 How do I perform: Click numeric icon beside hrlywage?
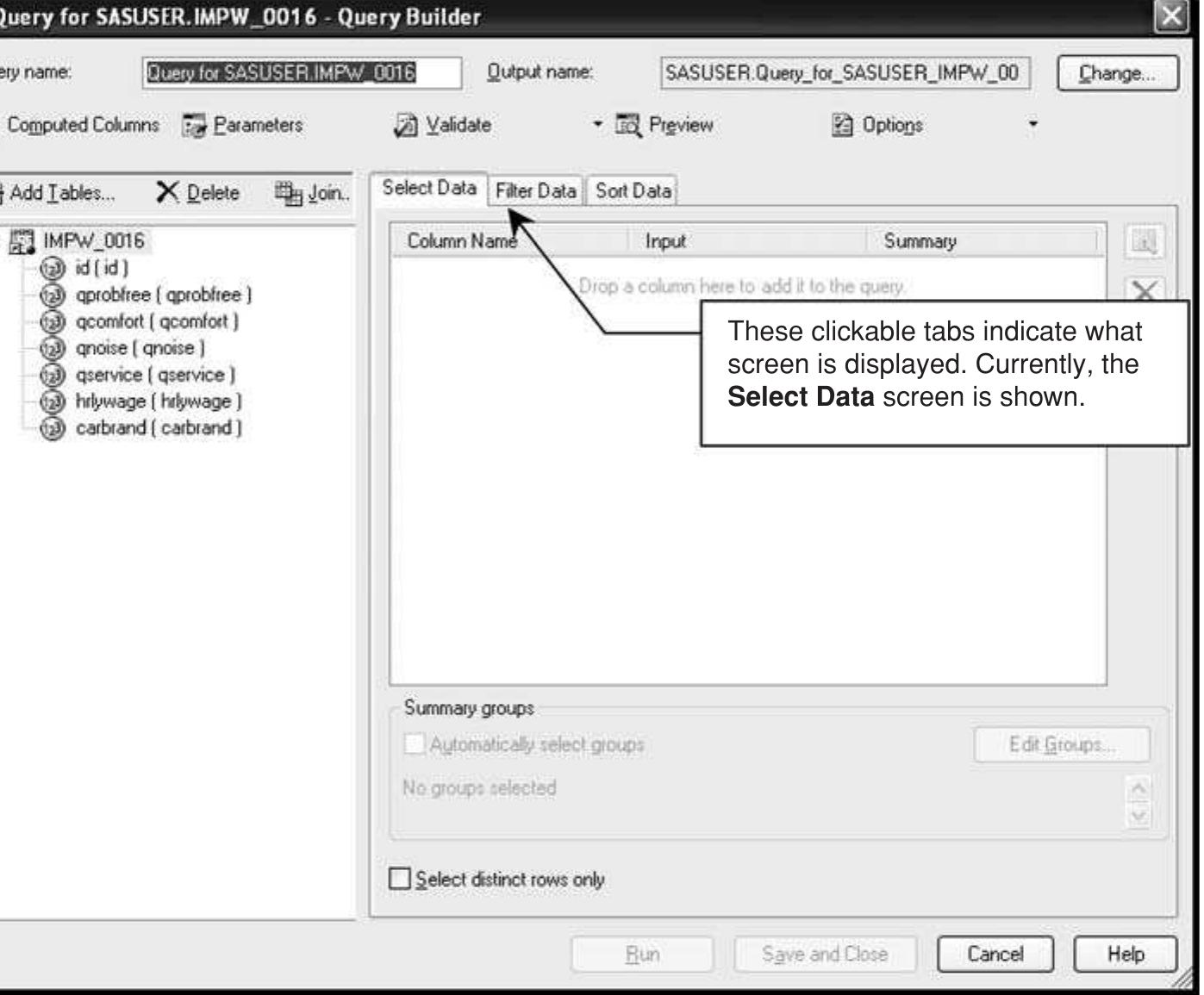point(53,401)
